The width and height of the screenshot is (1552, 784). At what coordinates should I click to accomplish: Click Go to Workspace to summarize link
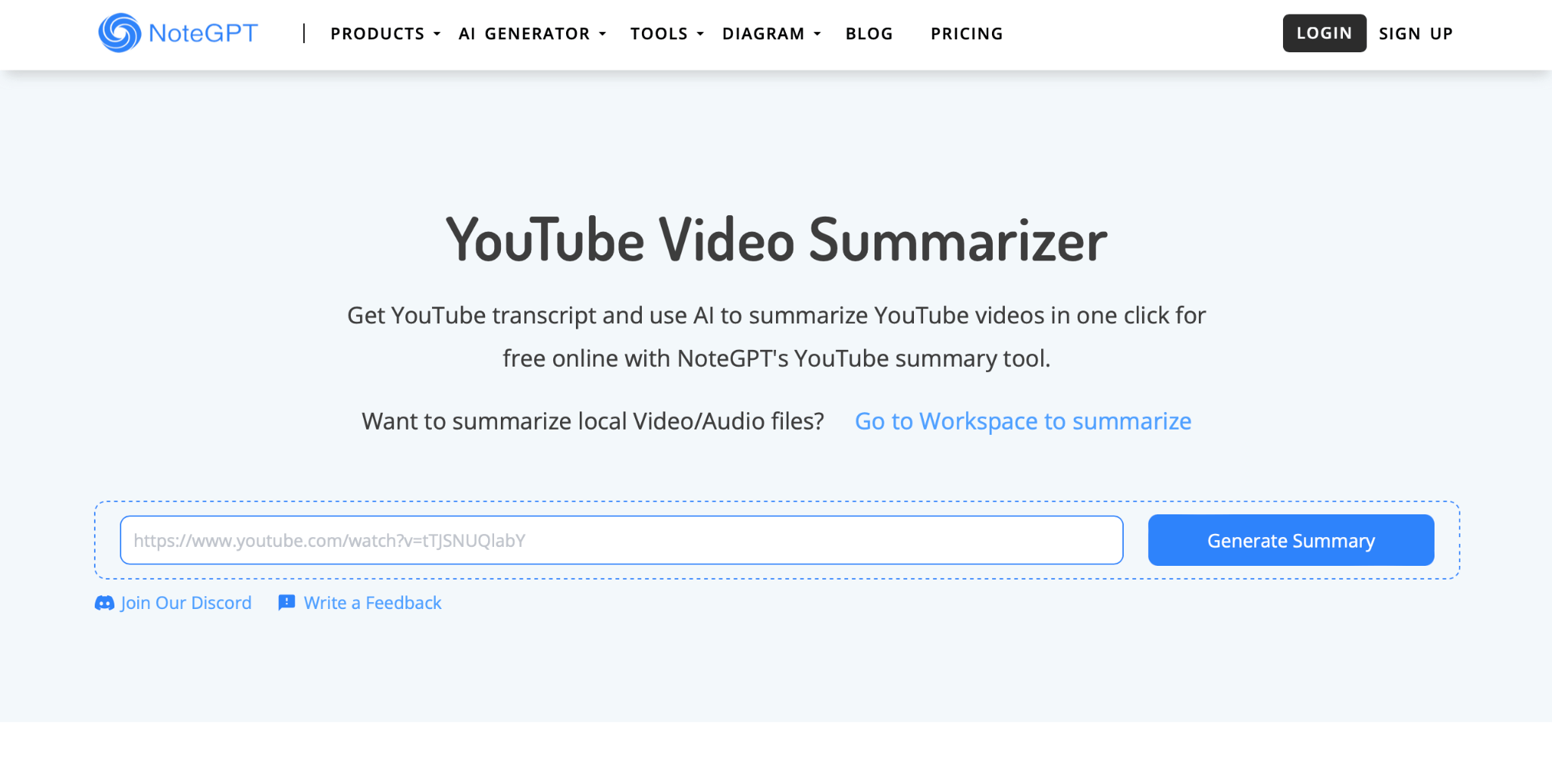click(1023, 421)
